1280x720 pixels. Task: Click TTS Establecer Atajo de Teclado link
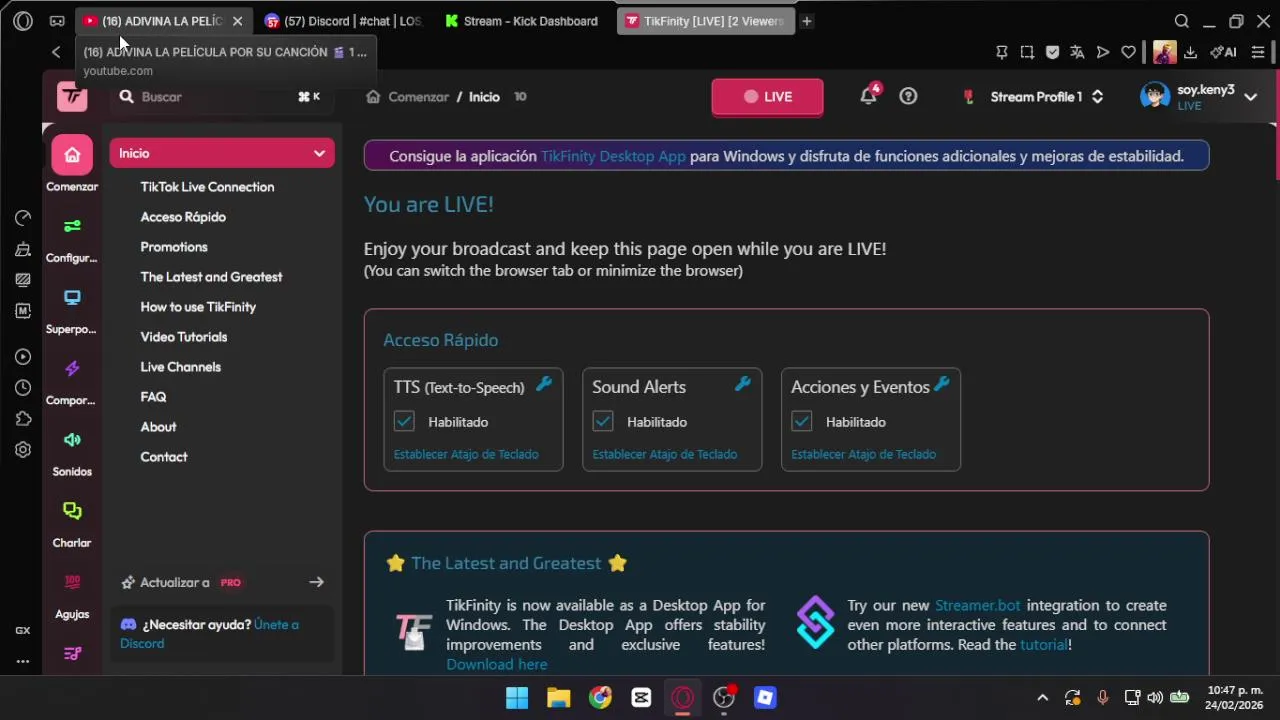466,454
